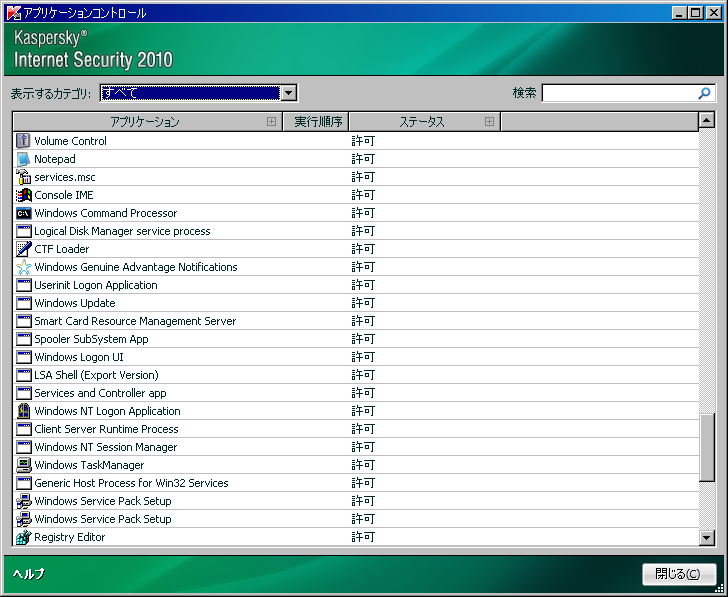Viewport: 728px width, 597px height.
Task: Click the Client Server Runtime Process icon
Action: click(x=23, y=429)
